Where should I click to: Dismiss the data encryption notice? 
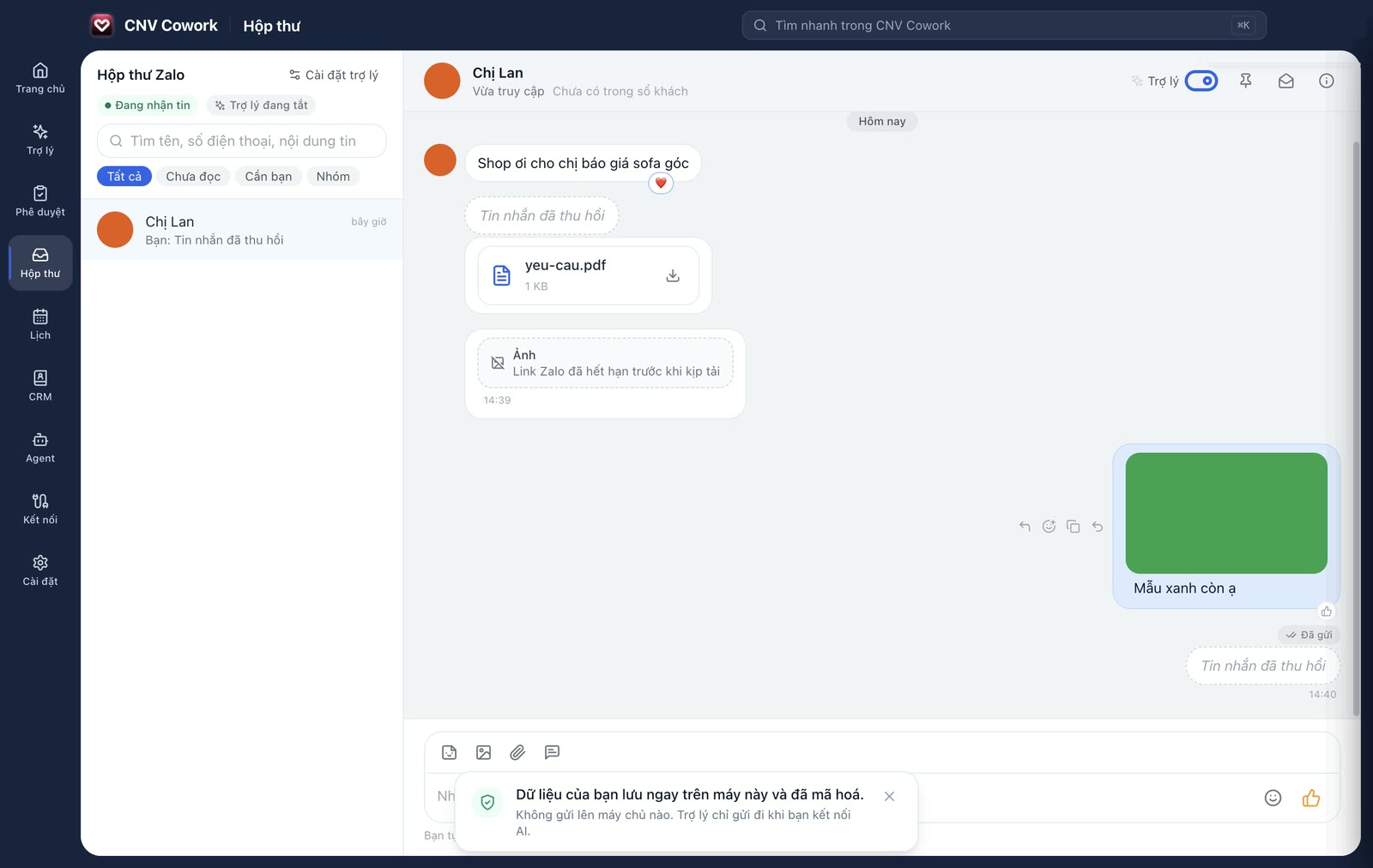point(890,797)
